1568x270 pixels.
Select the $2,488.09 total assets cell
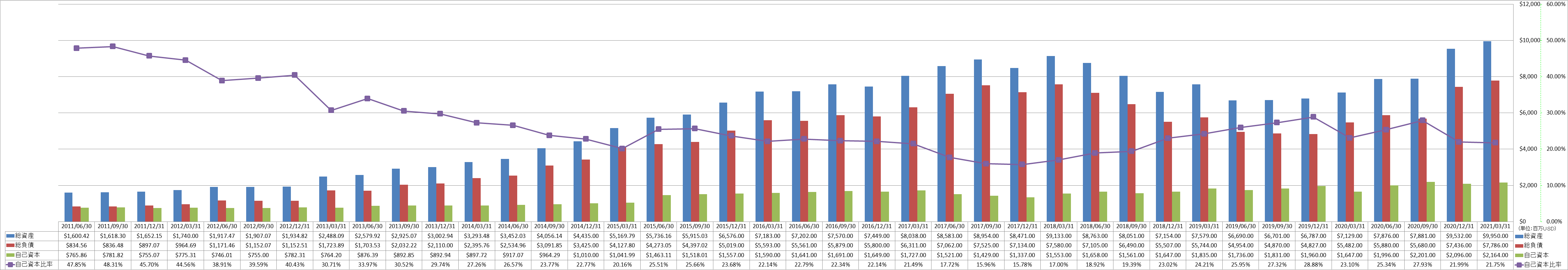point(331,235)
